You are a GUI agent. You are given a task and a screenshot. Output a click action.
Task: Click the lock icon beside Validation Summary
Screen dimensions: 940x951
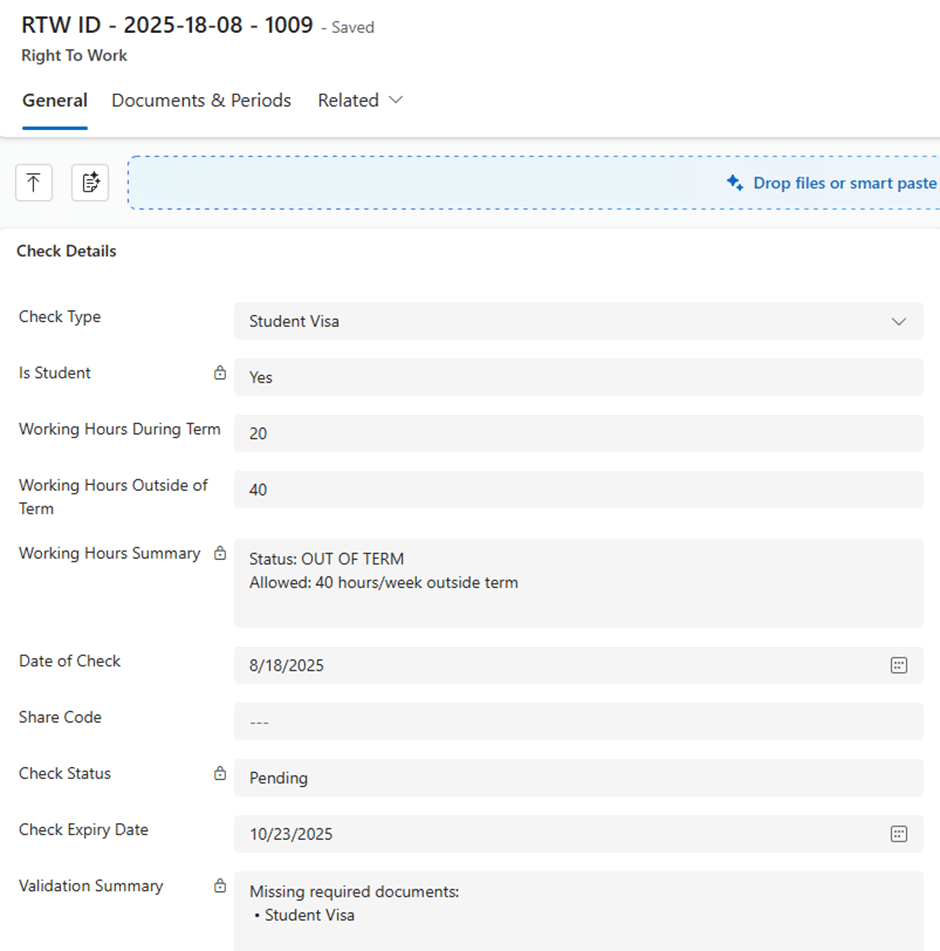(x=220, y=886)
